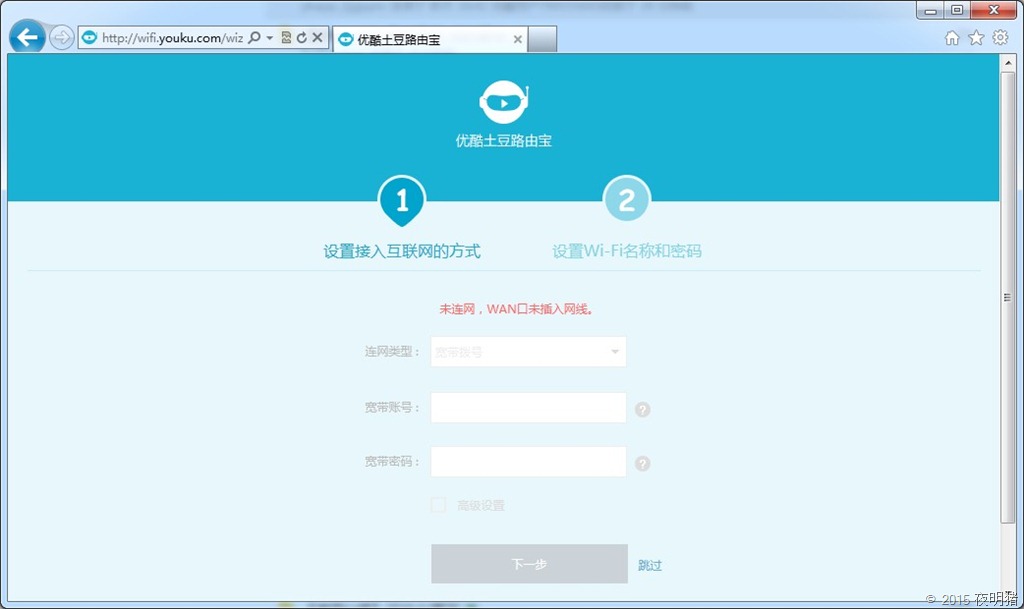This screenshot has width=1024, height=609.
Task: Open address bar search dropdown arrow
Action: [270, 38]
